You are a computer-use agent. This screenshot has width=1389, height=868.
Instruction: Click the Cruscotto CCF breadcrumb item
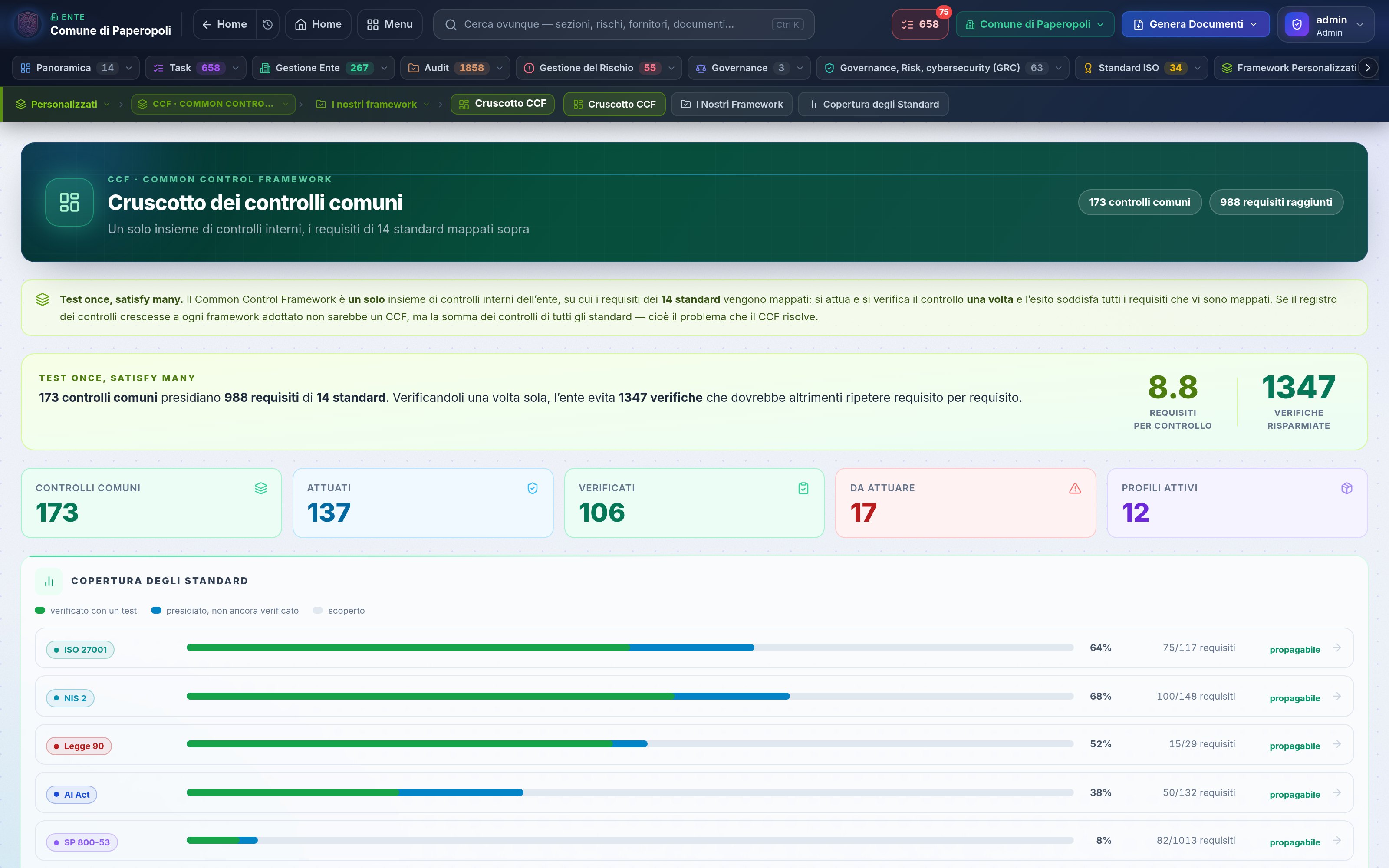[x=502, y=104]
